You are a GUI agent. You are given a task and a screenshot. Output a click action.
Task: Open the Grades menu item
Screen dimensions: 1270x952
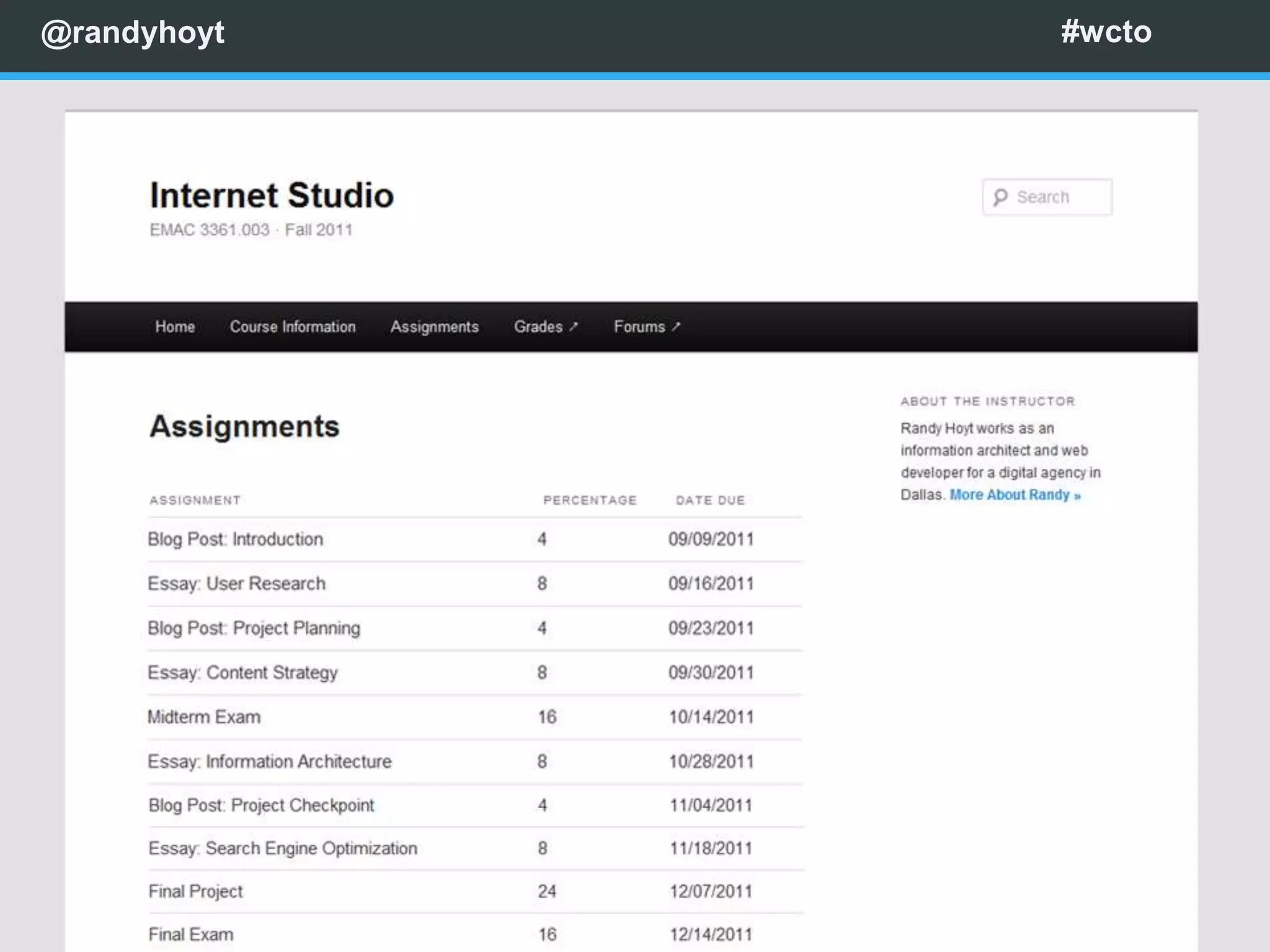pos(538,327)
